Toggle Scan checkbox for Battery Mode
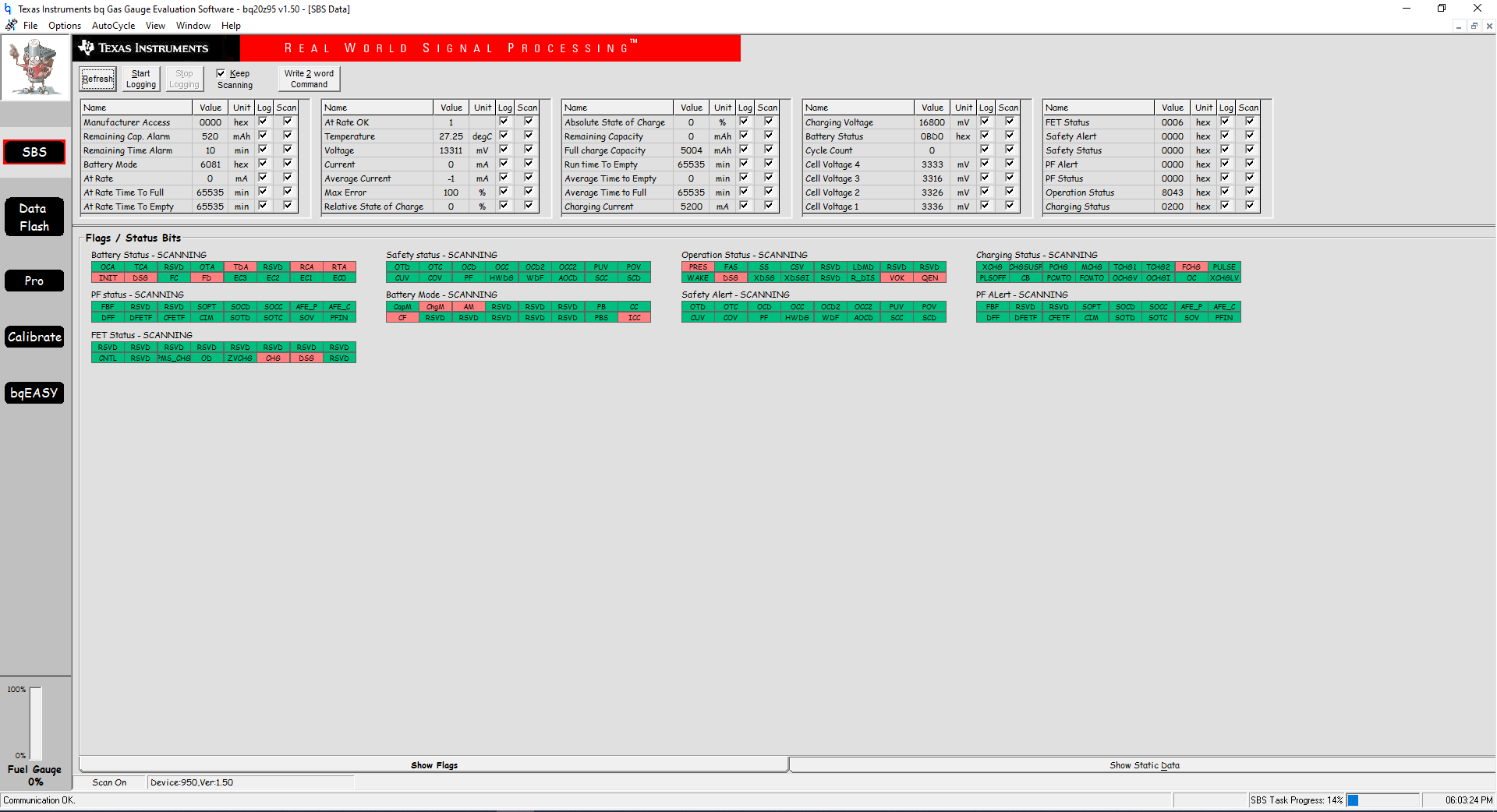 (x=288, y=164)
